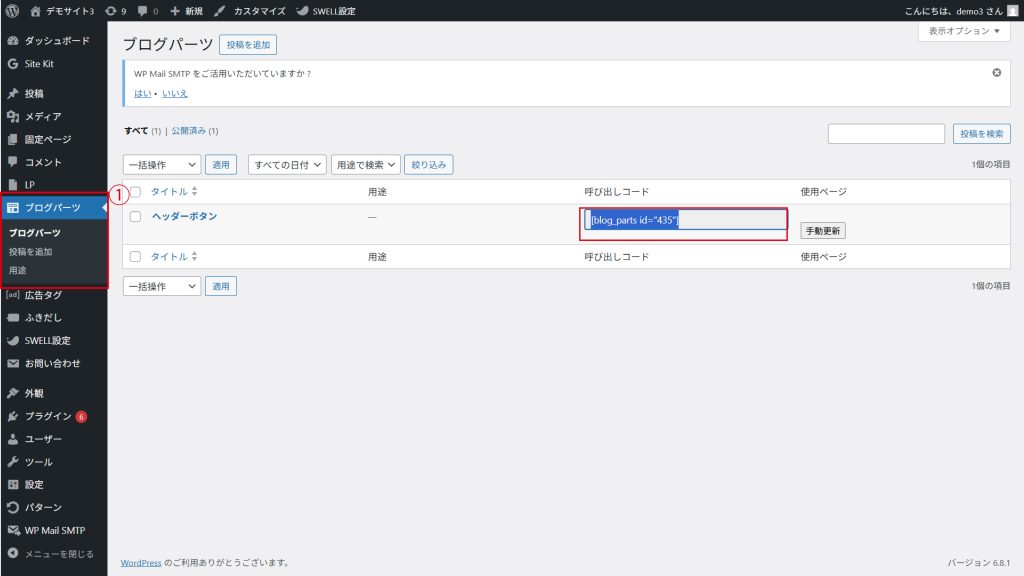Go to 投稿を追加 in the sidebar submenu
Screen dimensions: 1024x576
tap(30, 252)
